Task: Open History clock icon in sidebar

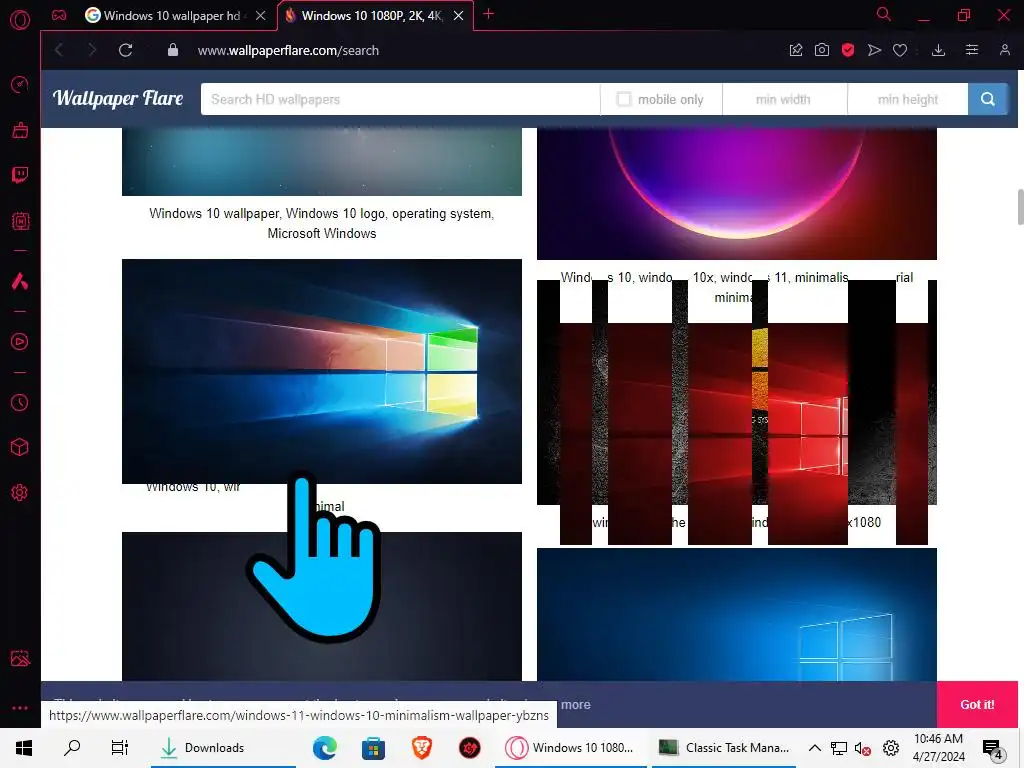Action: point(20,402)
